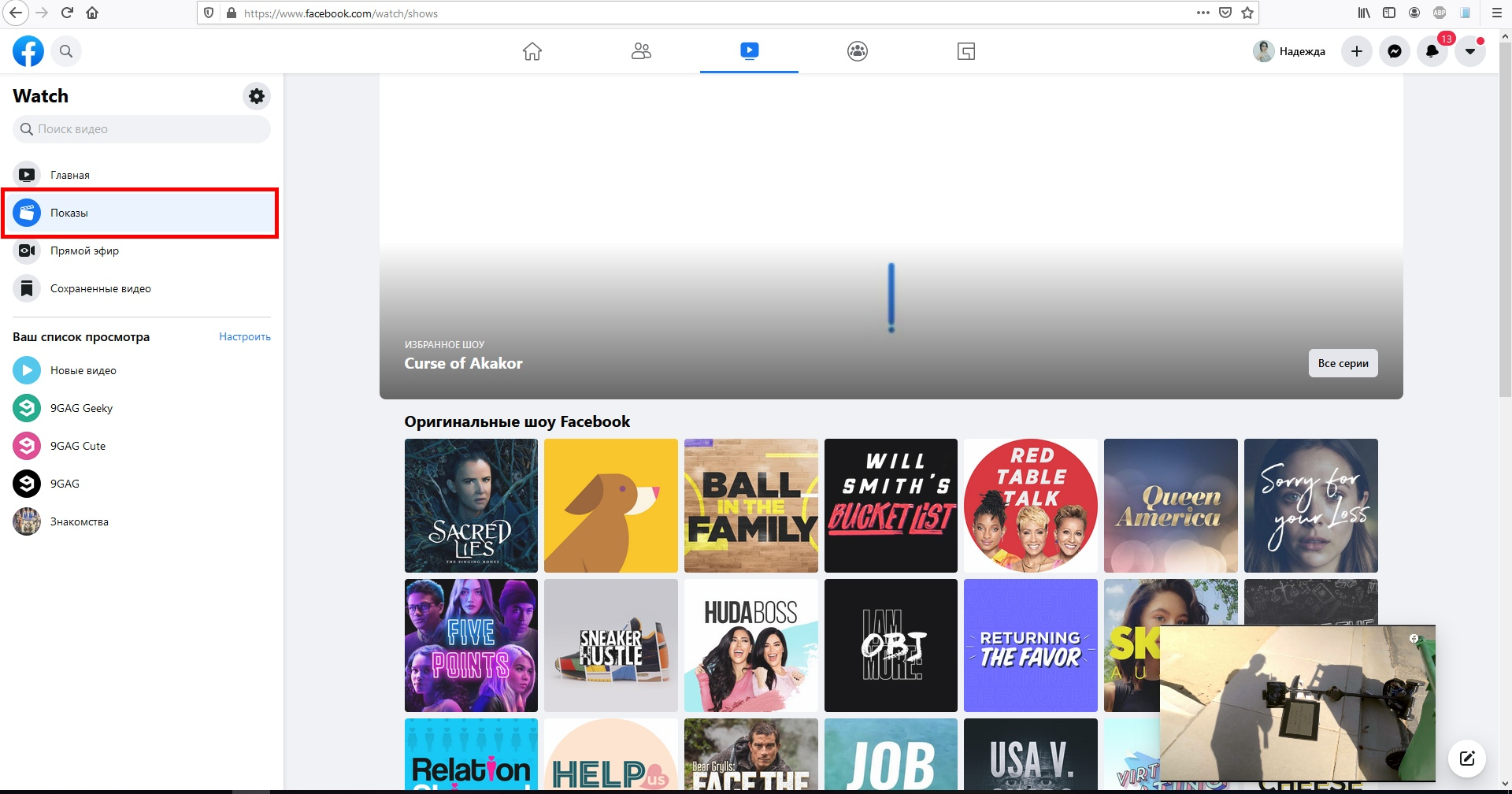Click the browser home icon
The height and width of the screenshot is (794, 1512).
pyautogui.click(x=93, y=13)
